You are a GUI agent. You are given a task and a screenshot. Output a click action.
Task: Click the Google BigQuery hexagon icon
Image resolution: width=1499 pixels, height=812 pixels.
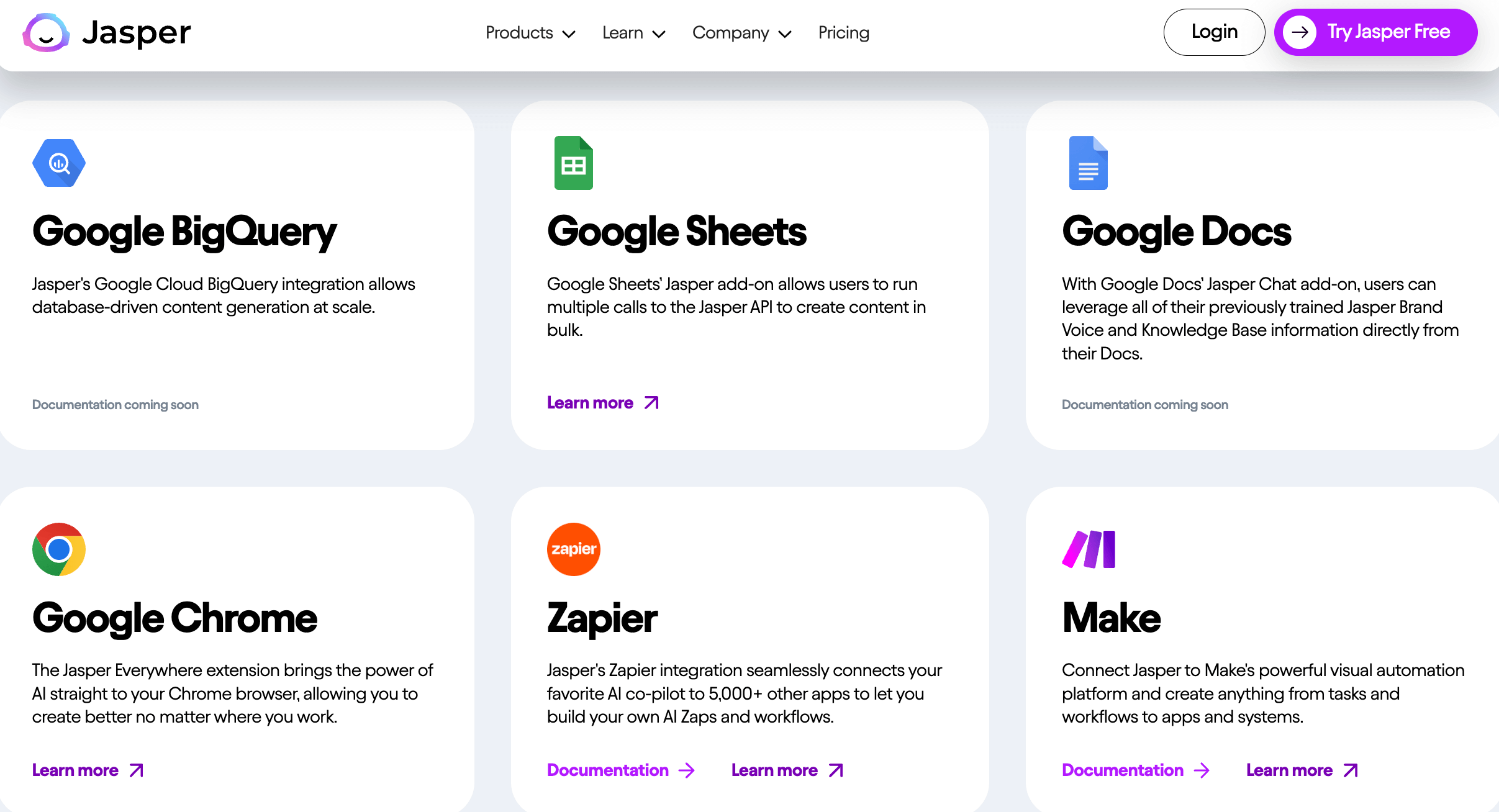(59, 163)
